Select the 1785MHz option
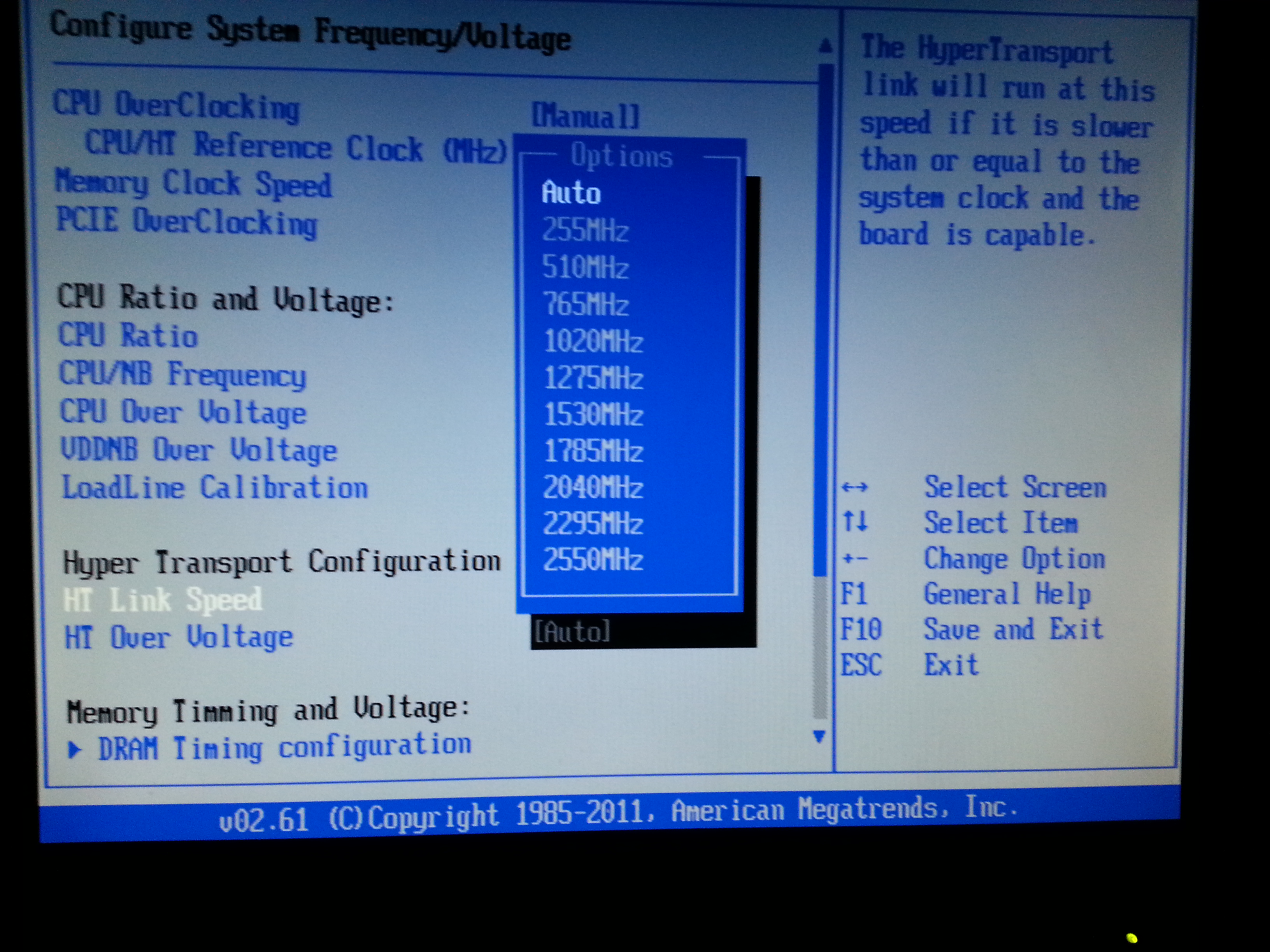Viewport: 1270px width, 952px height. coord(593,451)
